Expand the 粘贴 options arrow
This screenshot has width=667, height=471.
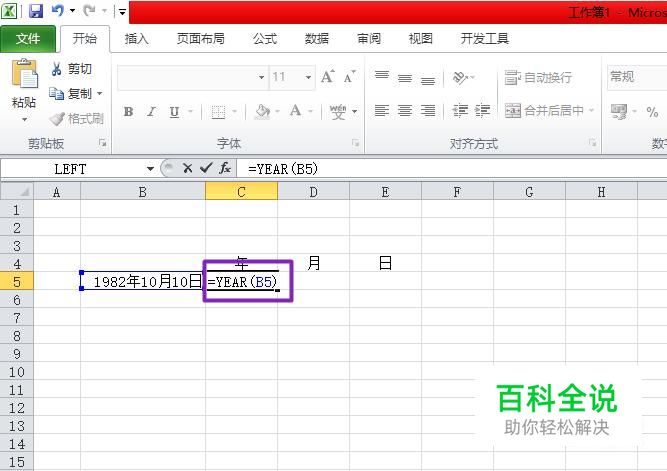pyautogui.click(x=25, y=120)
